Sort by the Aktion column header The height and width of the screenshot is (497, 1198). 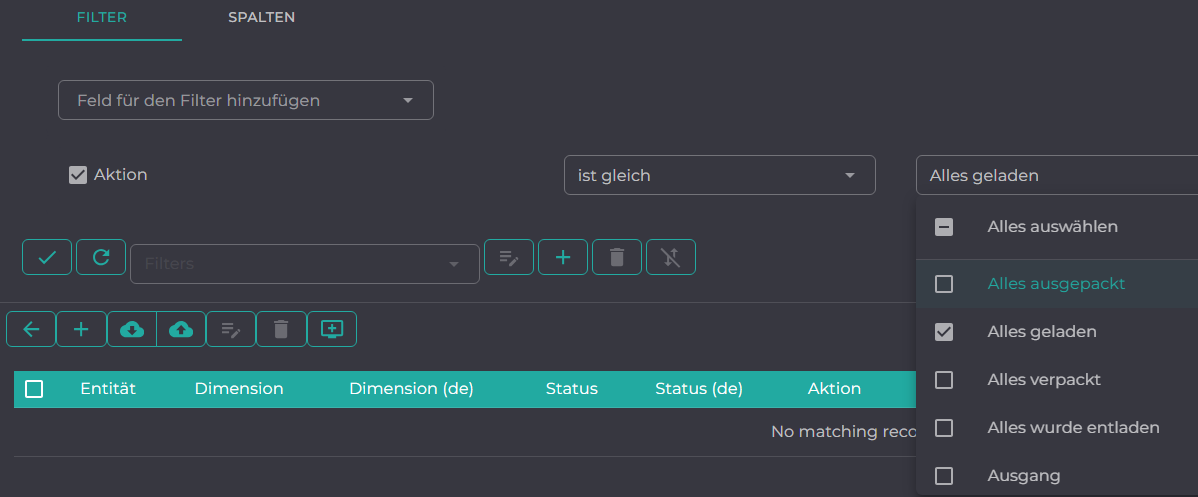pyautogui.click(x=834, y=388)
